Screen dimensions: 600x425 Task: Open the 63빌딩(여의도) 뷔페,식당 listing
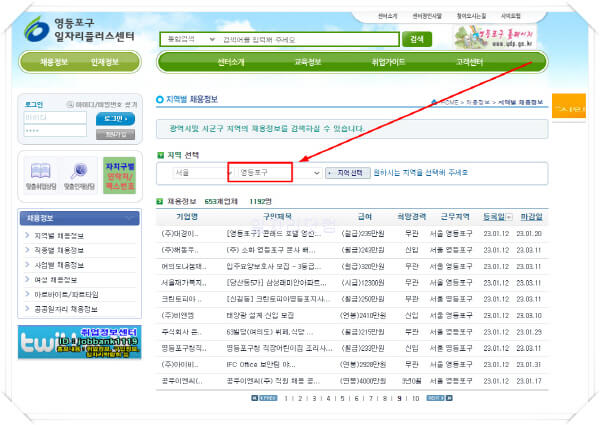pos(270,332)
